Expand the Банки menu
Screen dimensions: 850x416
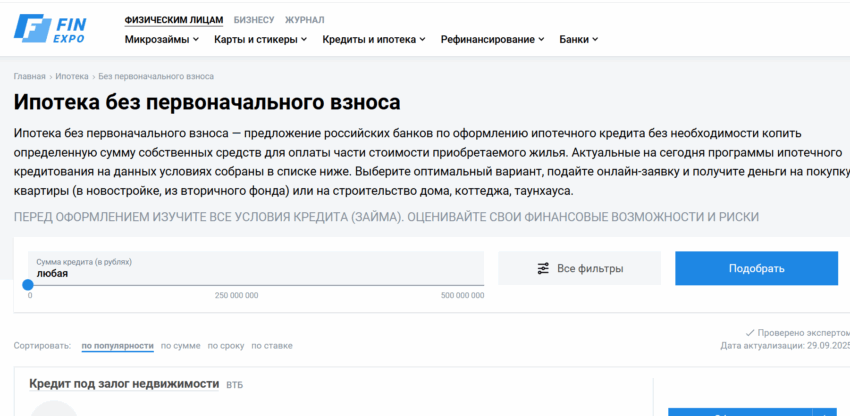point(578,40)
